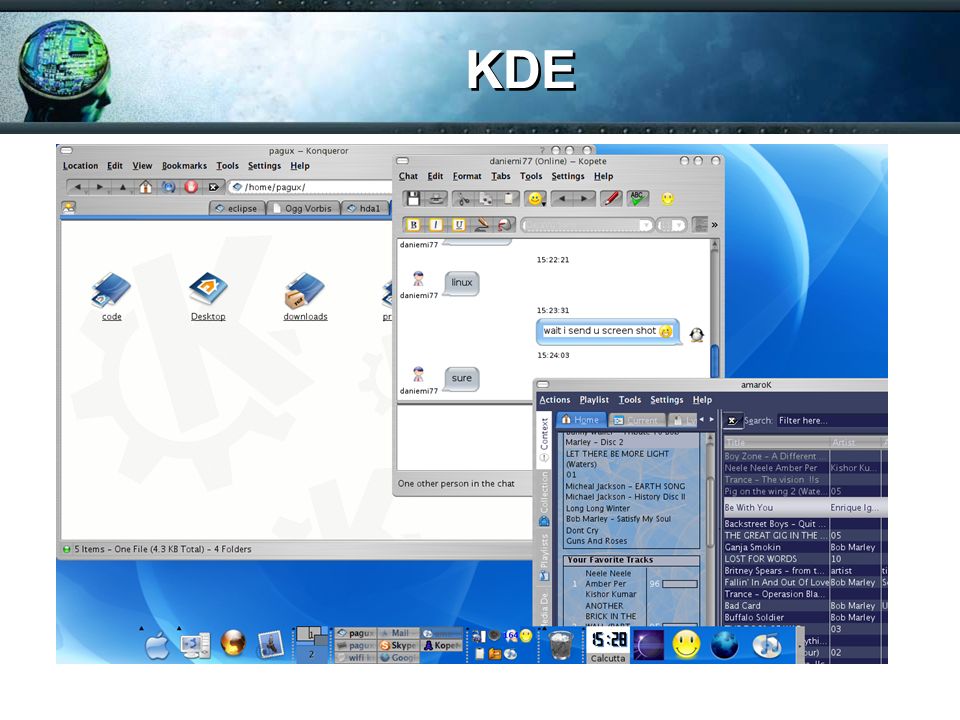Go to previous chat history in Kopete
Image resolution: width=960 pixels, height=720 pixels.
pyautogui.click(x=562, y=198)
